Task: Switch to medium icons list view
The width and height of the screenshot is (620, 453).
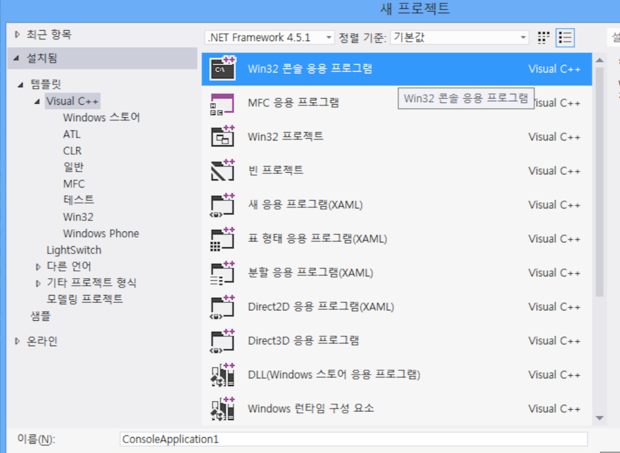Action: coord(565,38)
